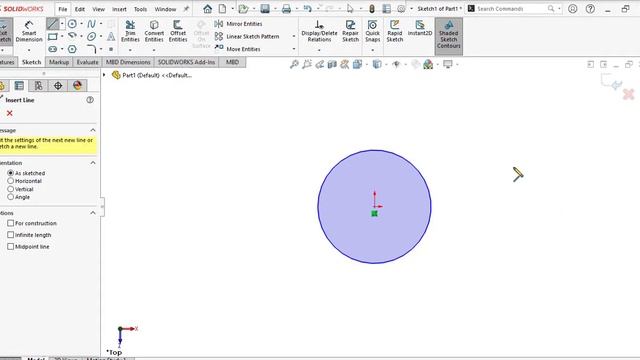
Task: Open the DimXpertManager tab icon
Action: click(58, 85)
